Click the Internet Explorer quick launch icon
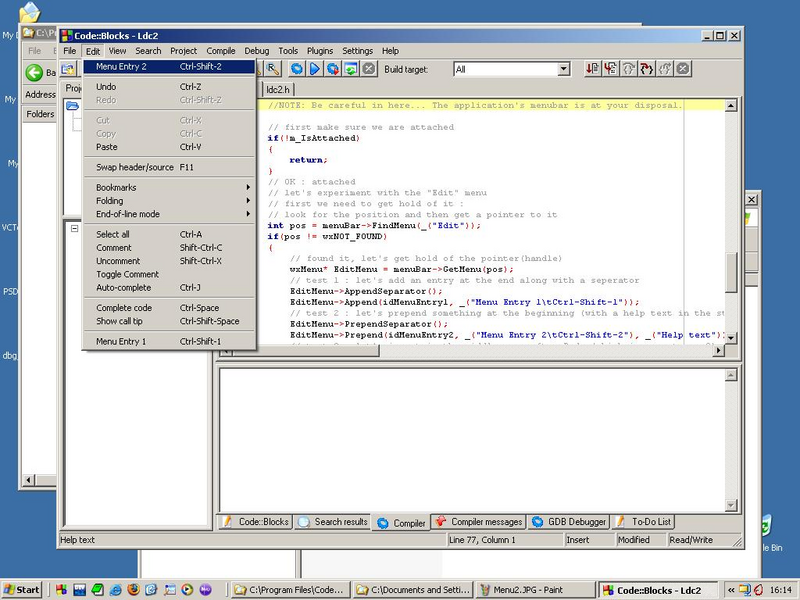The height and width of the screenshot is (600, 800). pyautogui.click(x=115, y=590)
